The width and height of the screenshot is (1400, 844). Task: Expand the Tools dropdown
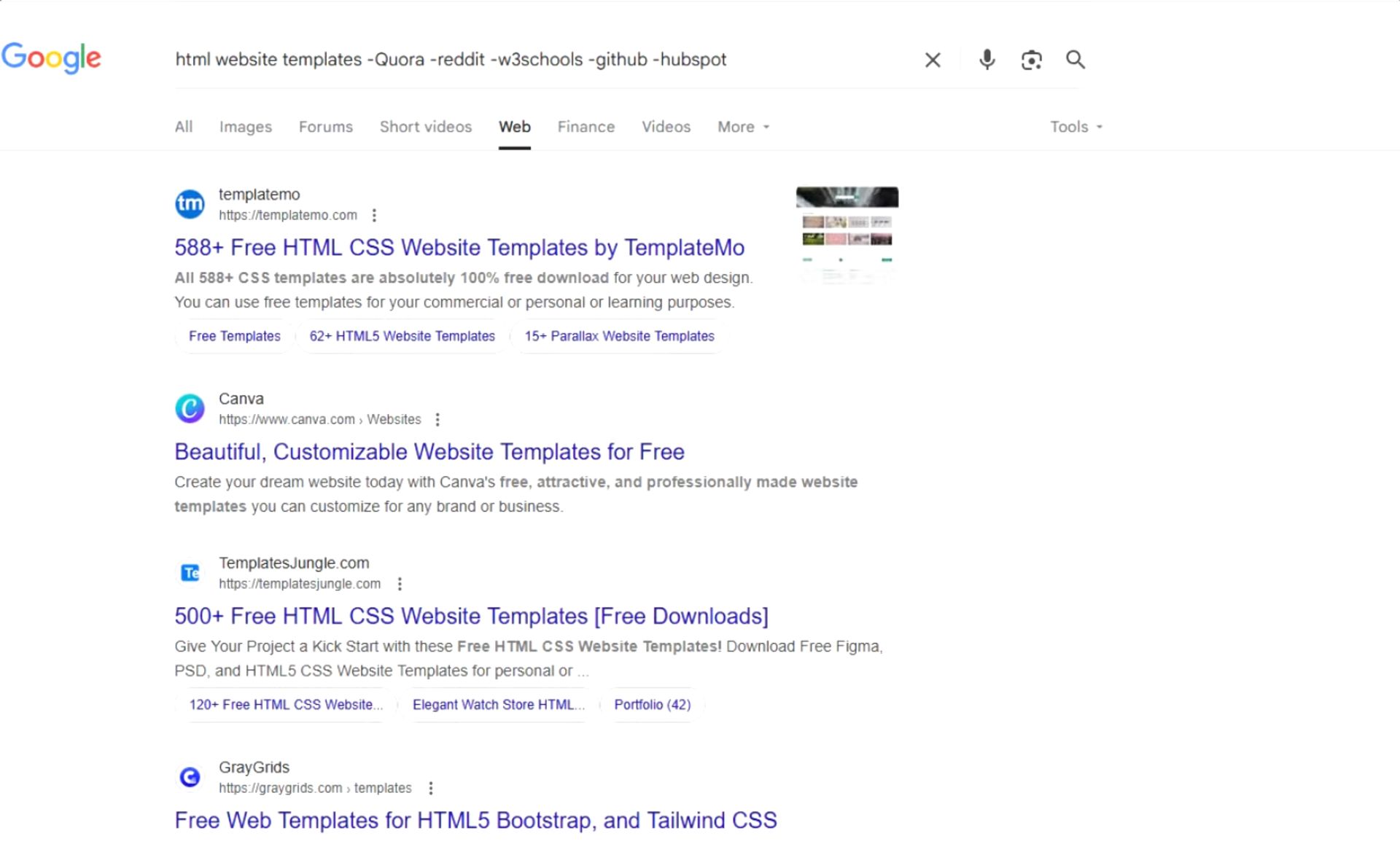(x=1076, y=127)
